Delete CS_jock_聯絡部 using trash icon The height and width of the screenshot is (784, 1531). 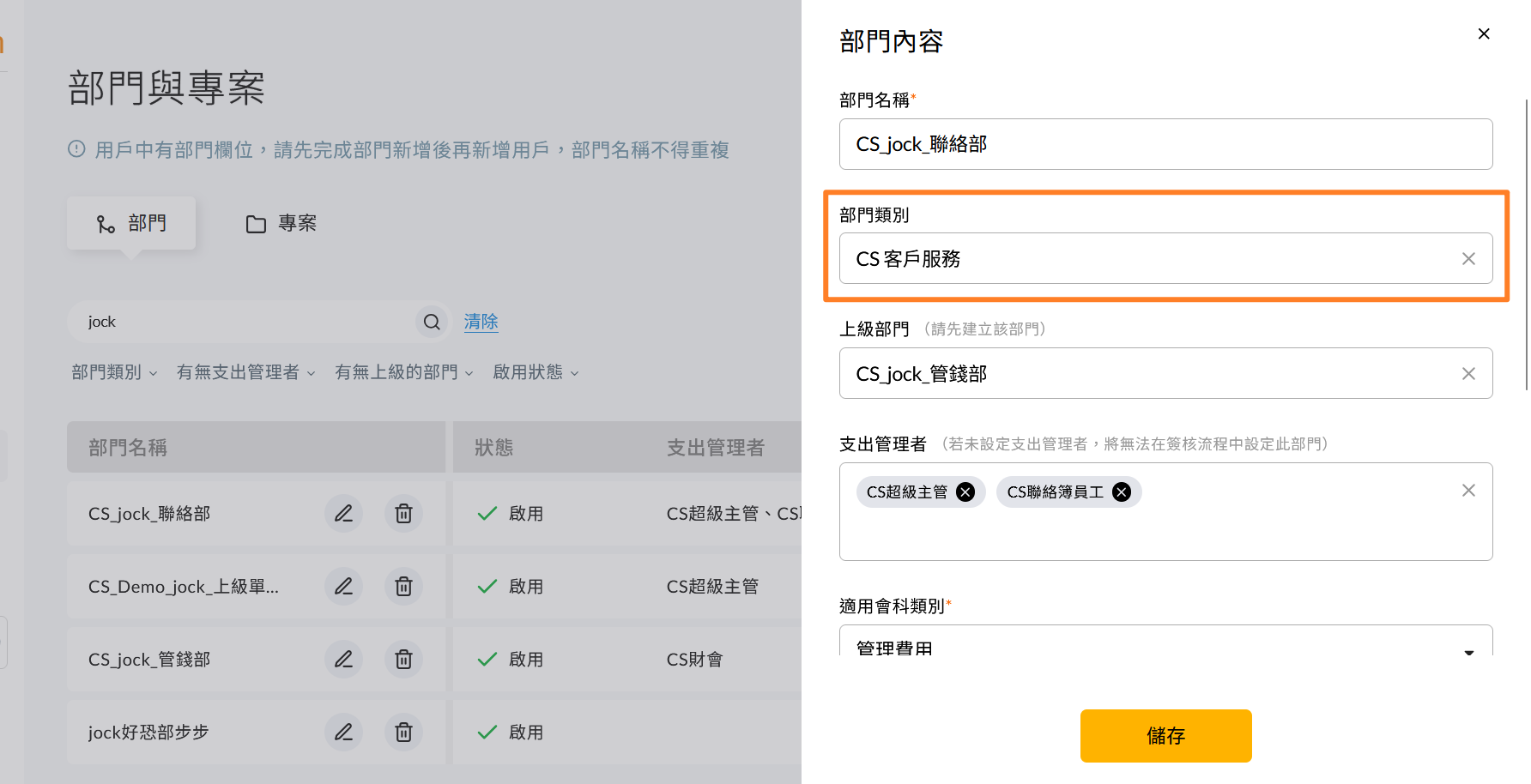(403, 514)
